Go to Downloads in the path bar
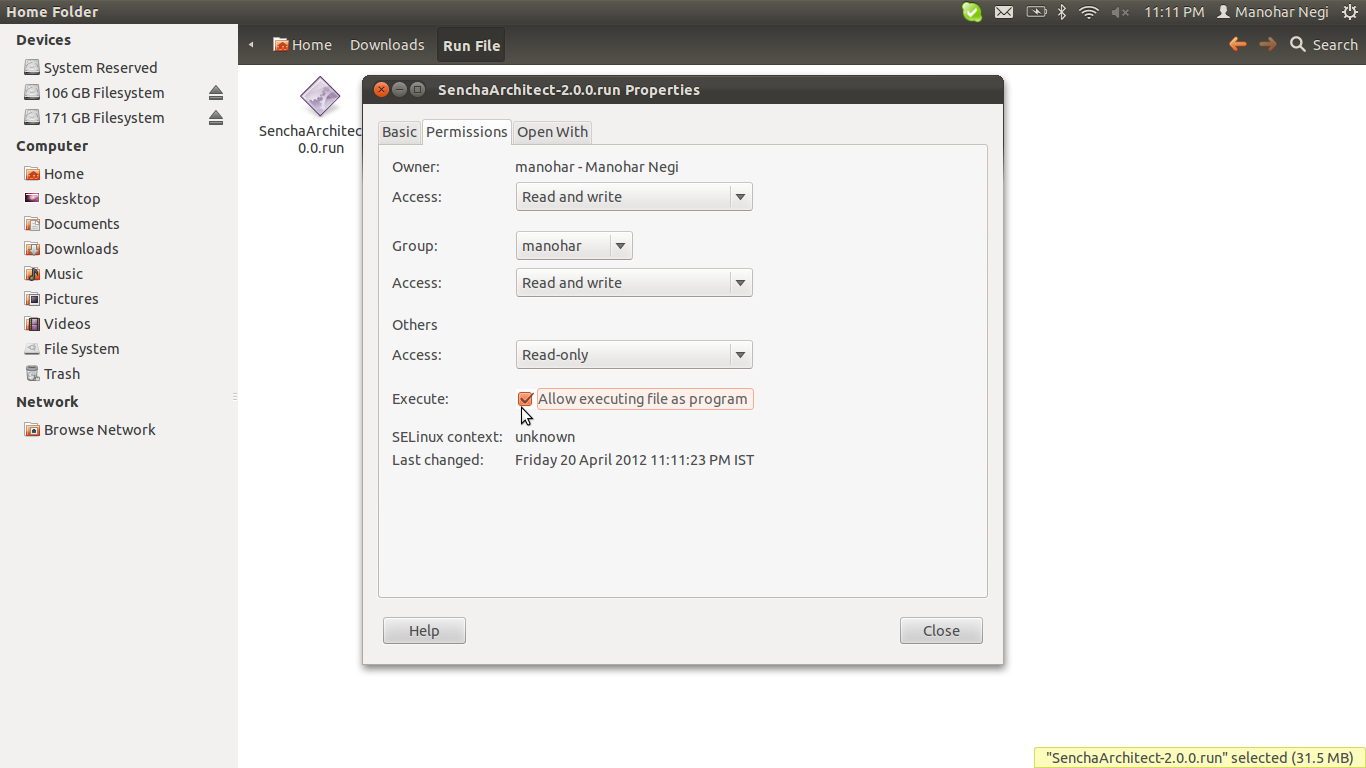The height and width of the screenshot is (768, 1366). click(x=387, y=45)
